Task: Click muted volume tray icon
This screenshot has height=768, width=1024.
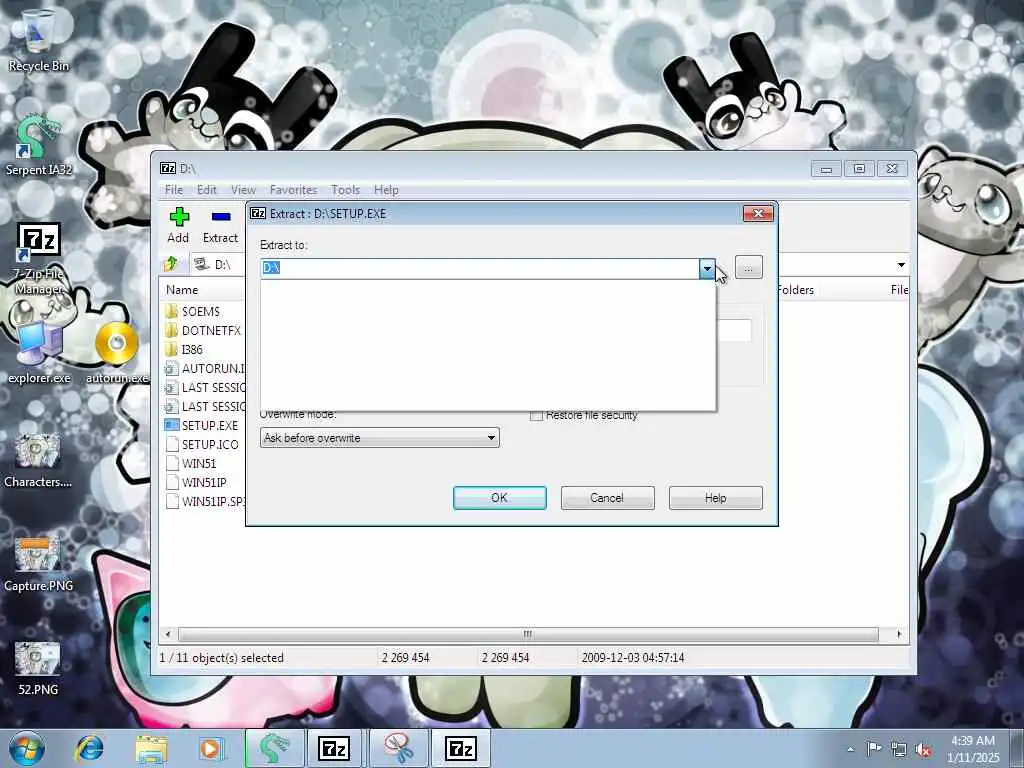Action: click(x=923, y=749)
